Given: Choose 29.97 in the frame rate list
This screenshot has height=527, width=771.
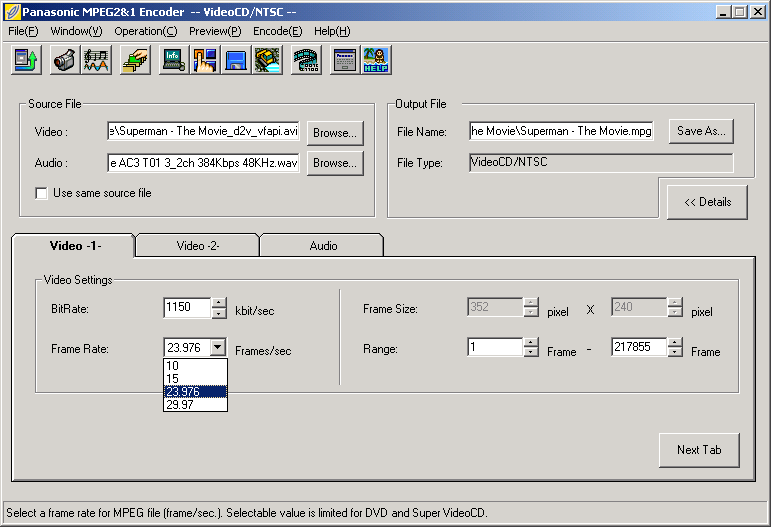Looking at the screenshot, I should point(195,405).
